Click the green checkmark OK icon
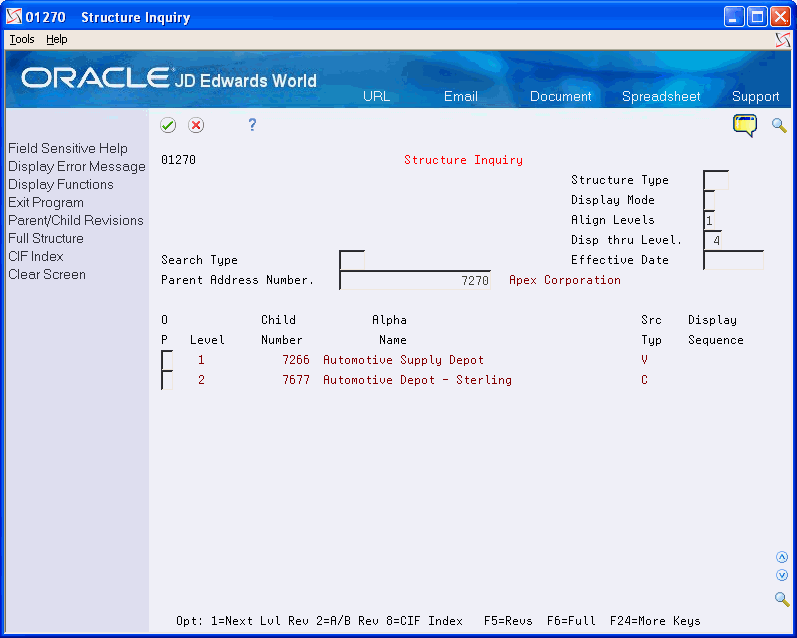Screen dimensions: 797x638 (168, 125)
